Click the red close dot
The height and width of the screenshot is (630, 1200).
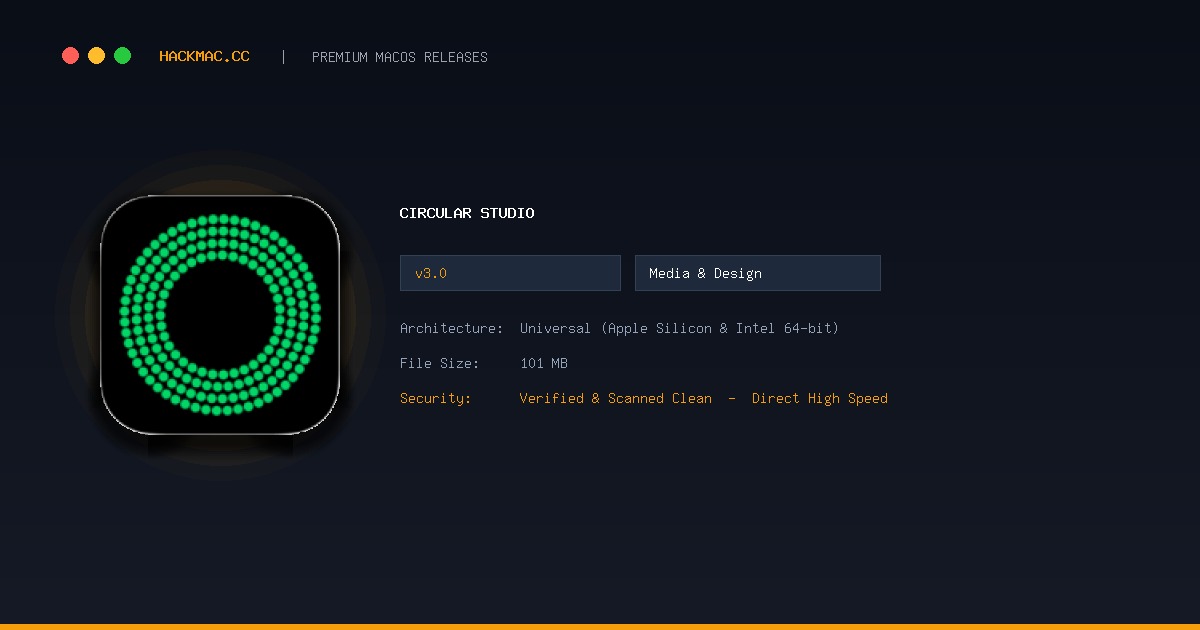click(x=70, y=56)
